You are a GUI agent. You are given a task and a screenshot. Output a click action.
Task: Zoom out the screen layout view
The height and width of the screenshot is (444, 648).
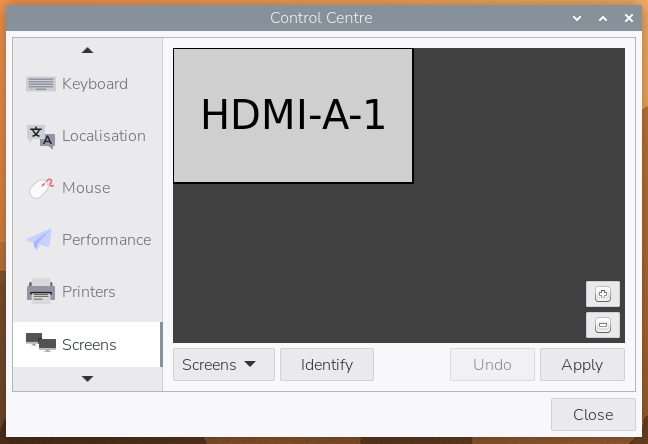(x=602, y=325)
